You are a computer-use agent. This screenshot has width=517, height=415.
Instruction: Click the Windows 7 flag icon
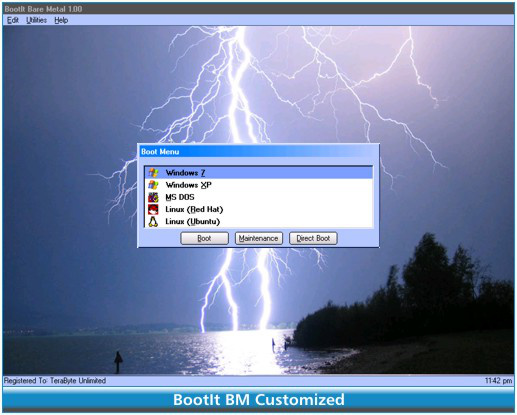153,173
